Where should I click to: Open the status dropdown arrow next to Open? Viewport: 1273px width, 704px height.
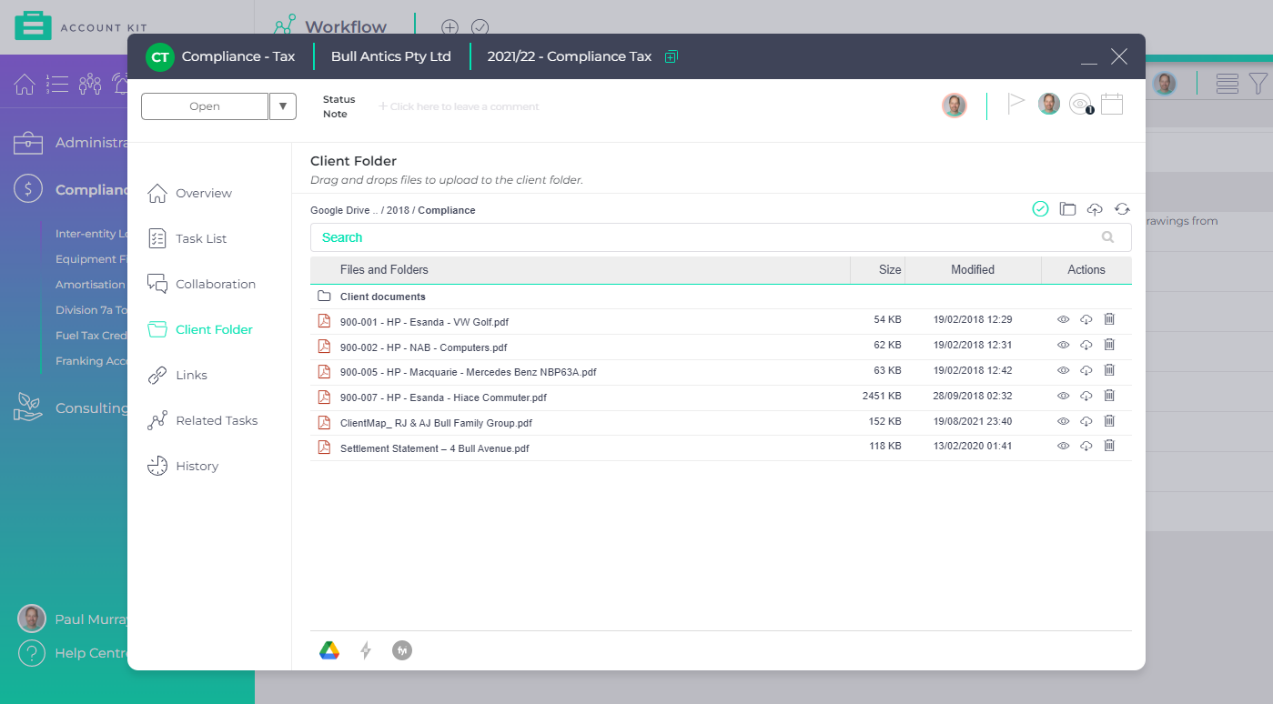[x=283, y=106]
